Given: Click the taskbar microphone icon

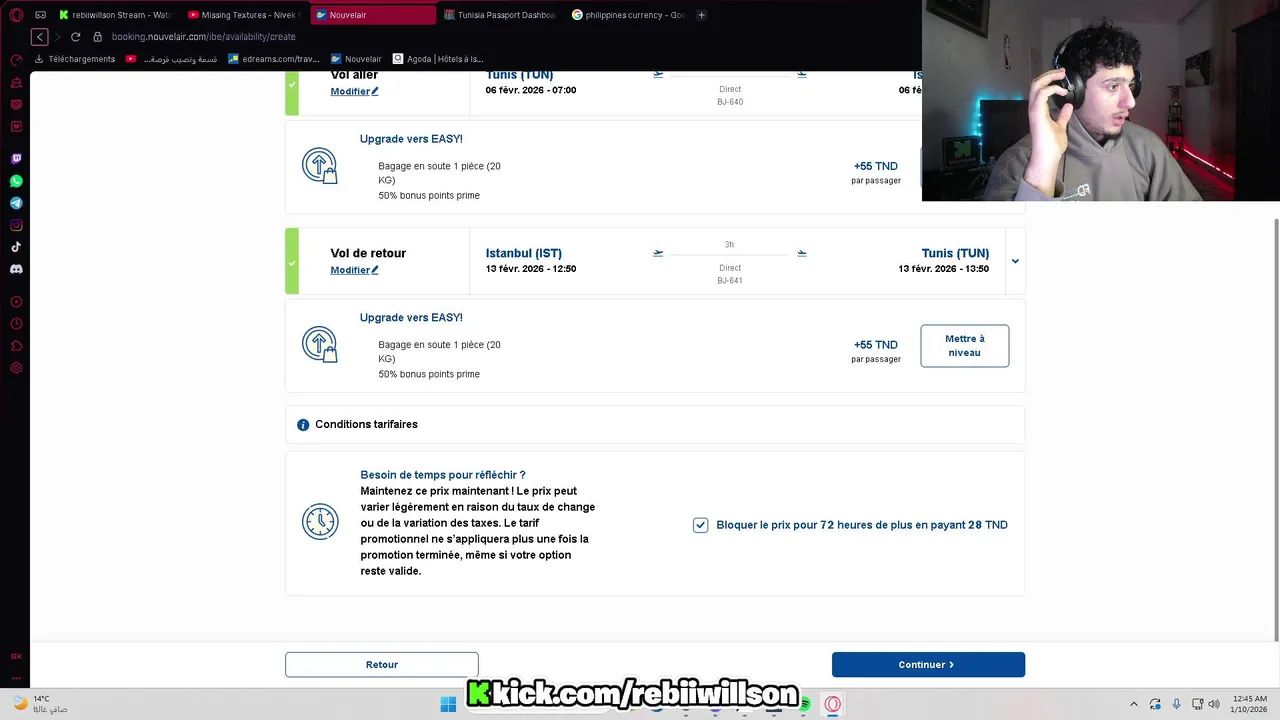Looking at the screenshot, I should (1176, 704).
